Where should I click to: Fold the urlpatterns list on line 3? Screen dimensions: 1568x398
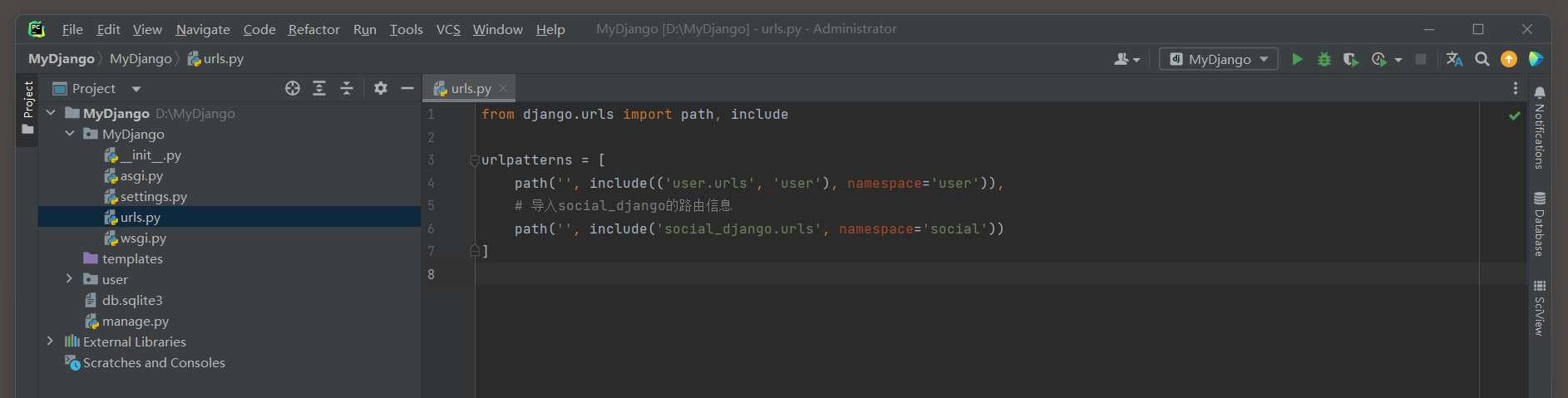pyautogui.click(x=475, y=160)
